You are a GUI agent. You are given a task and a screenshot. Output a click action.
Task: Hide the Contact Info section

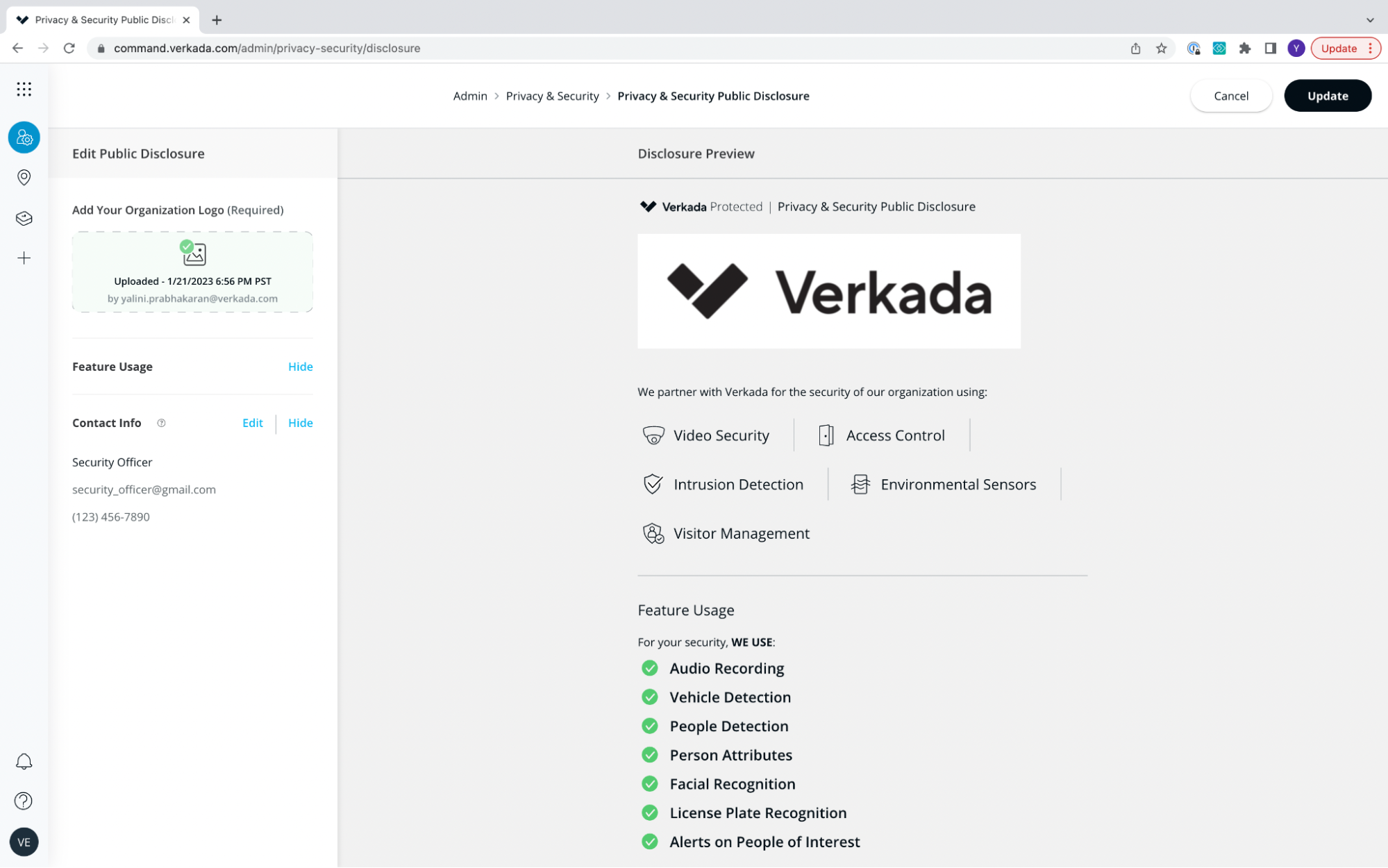pos(300,423)
